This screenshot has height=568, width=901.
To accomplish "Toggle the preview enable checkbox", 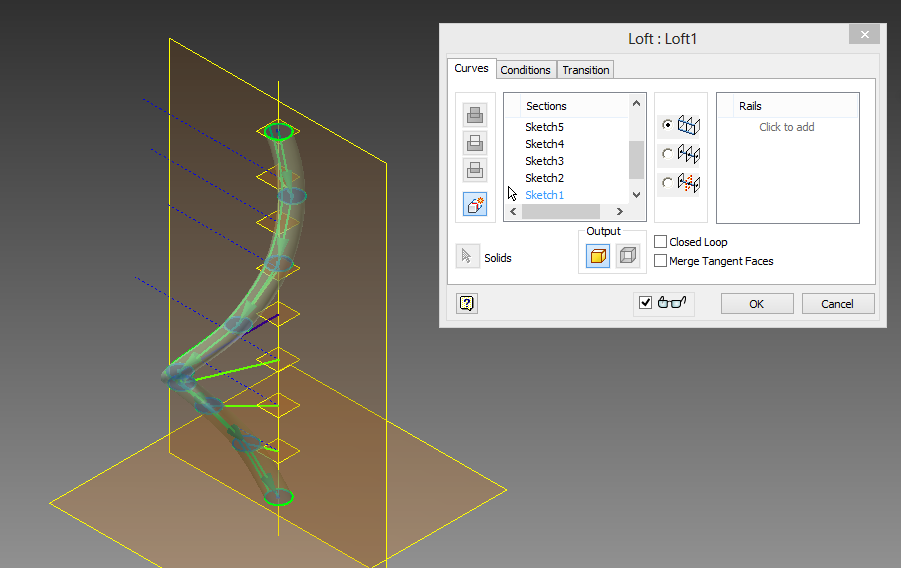I will point(645,302).
